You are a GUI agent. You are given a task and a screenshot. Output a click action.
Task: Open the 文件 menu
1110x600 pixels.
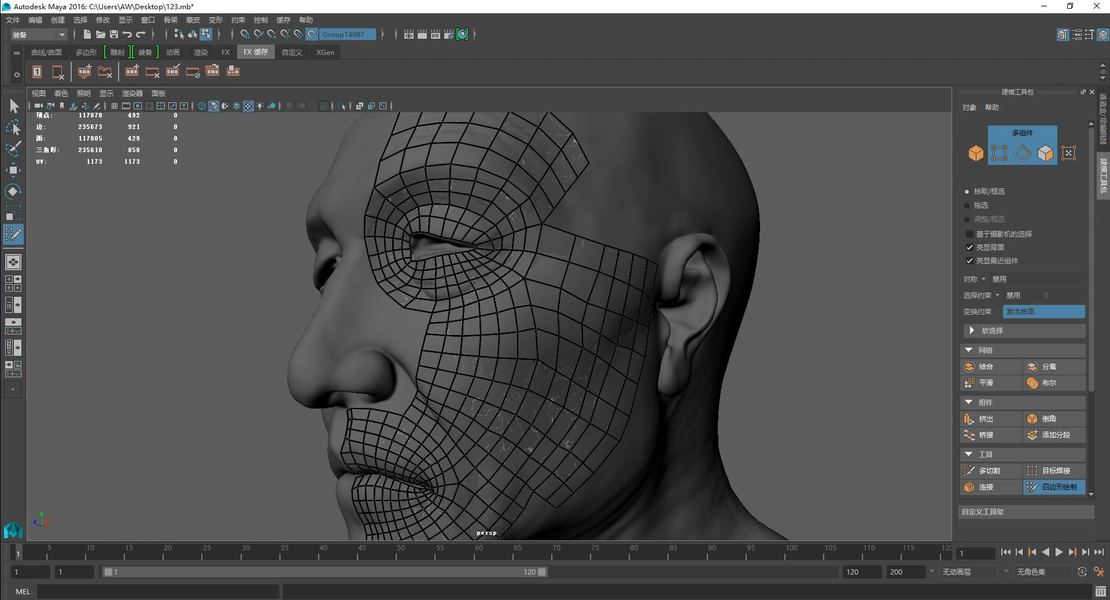12,20
